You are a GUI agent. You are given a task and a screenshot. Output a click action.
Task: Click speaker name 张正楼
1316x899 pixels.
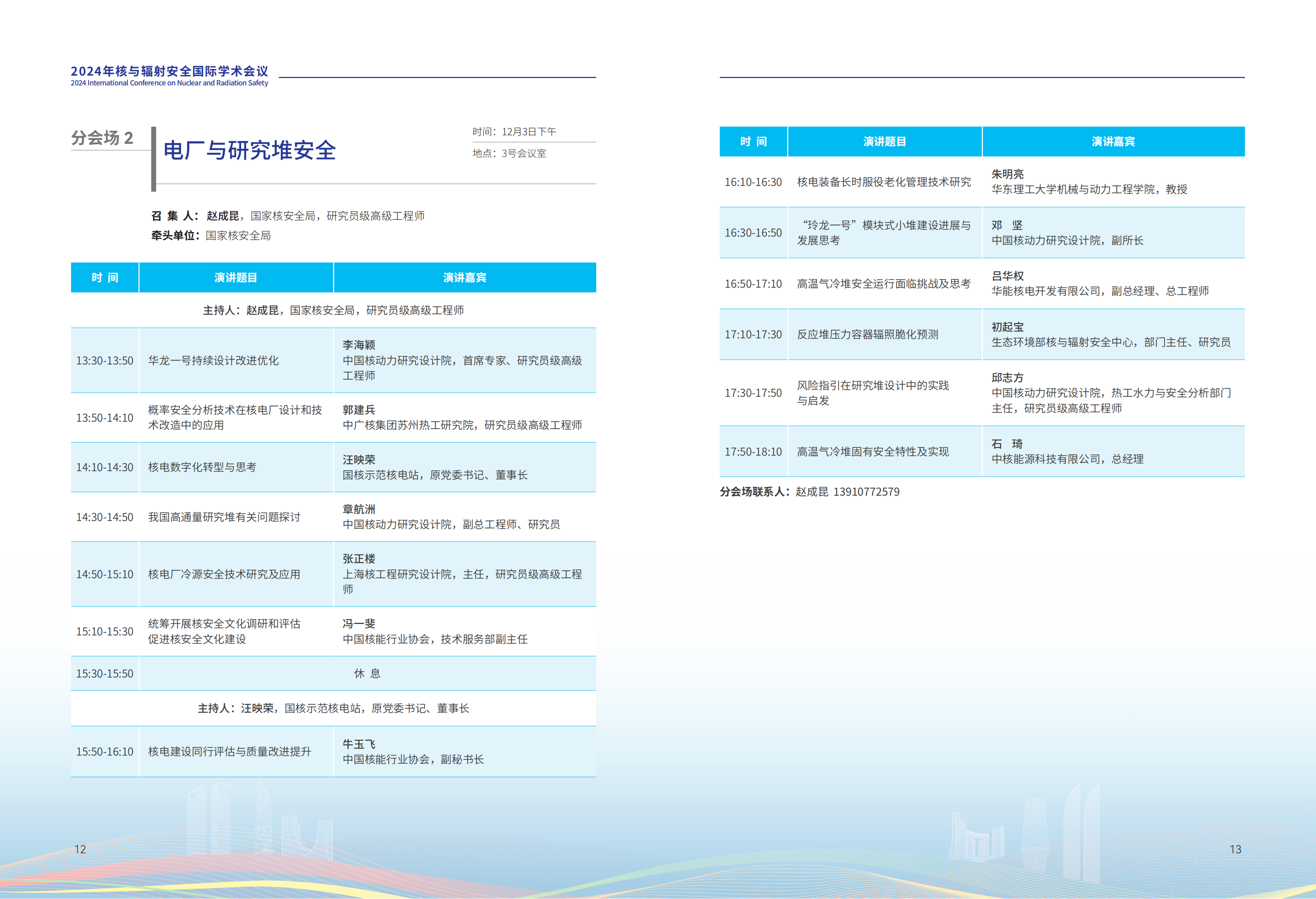point(359,559)
